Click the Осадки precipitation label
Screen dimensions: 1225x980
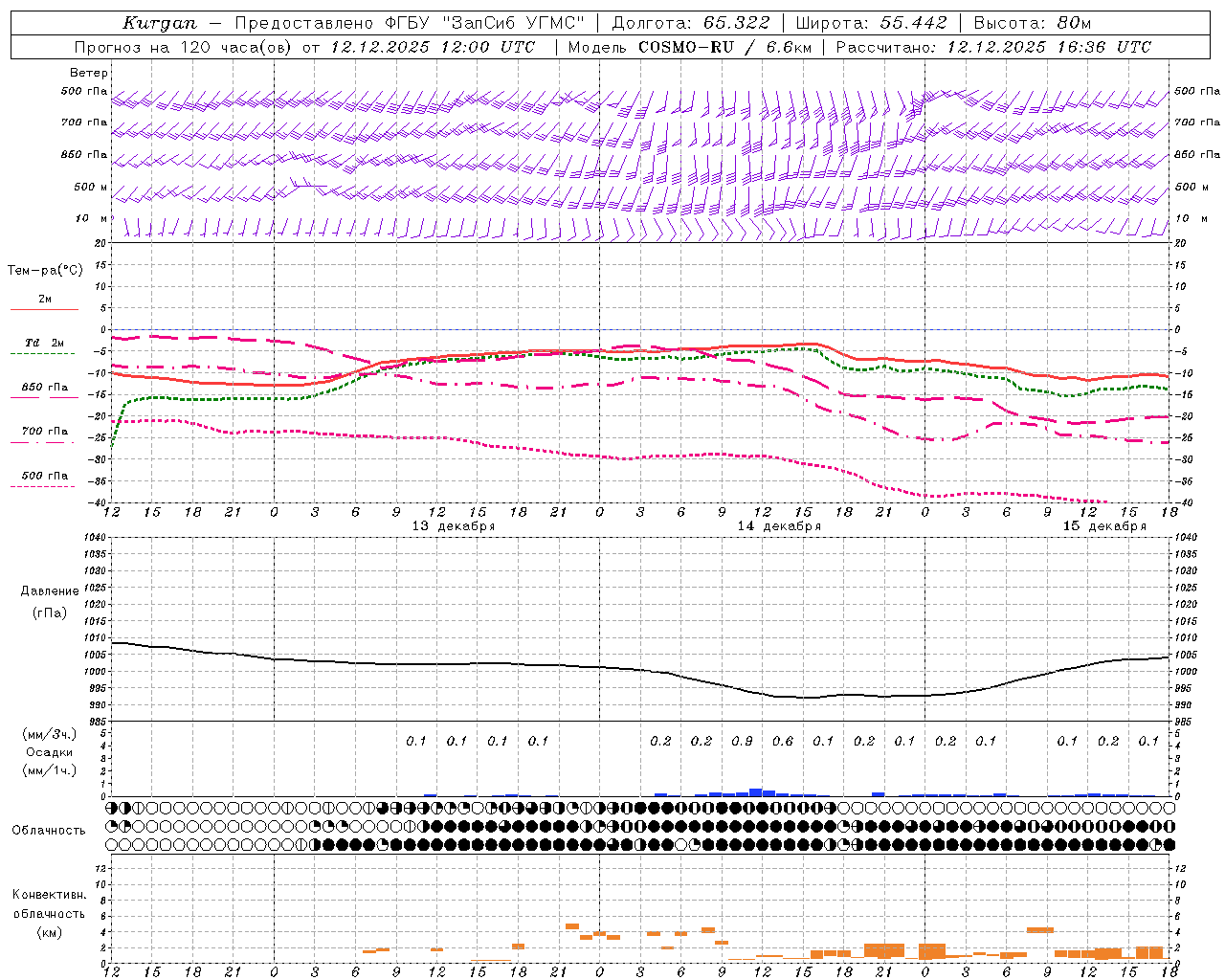(x=50, y=752)
